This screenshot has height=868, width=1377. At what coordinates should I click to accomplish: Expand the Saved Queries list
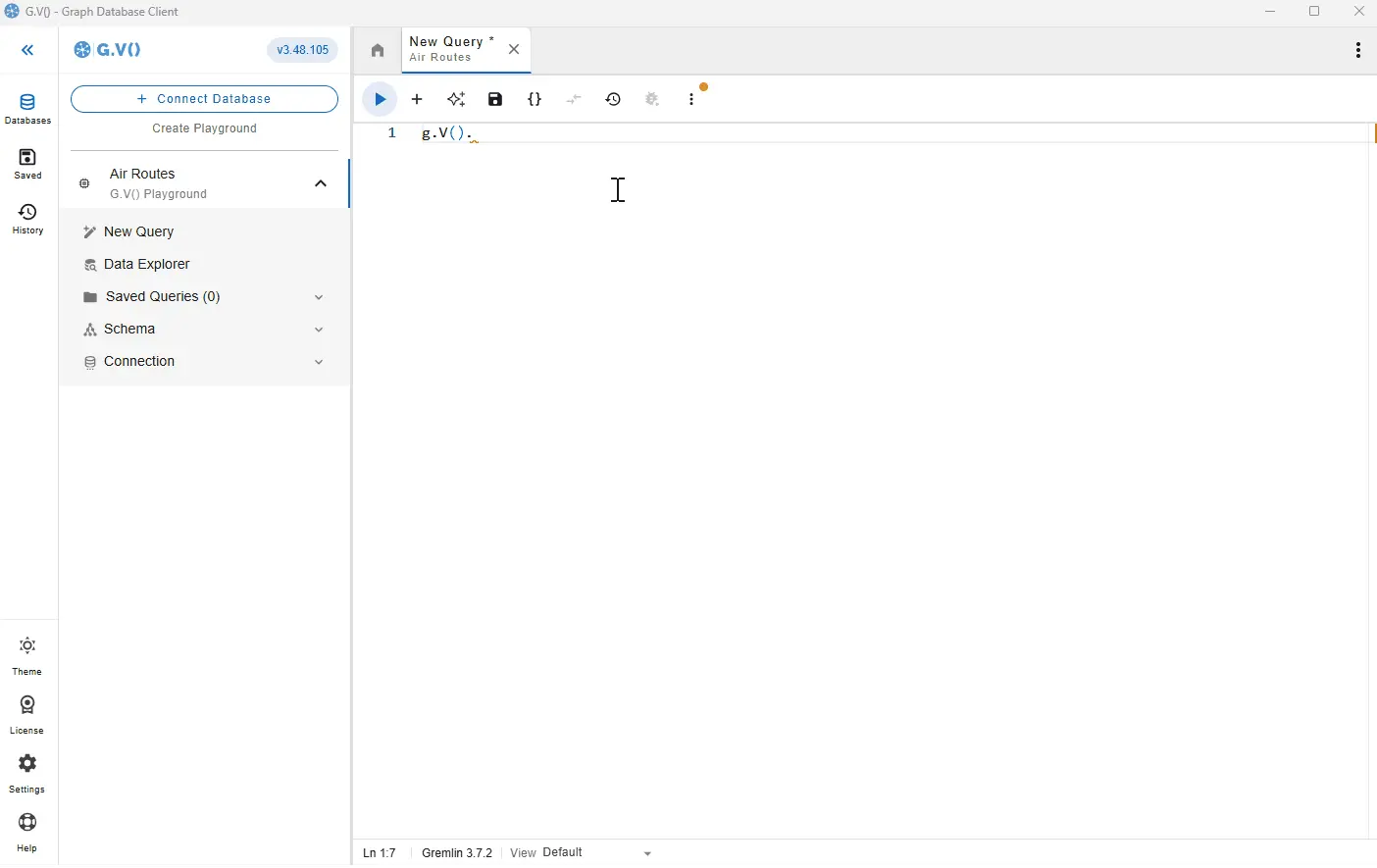point(319,297)
